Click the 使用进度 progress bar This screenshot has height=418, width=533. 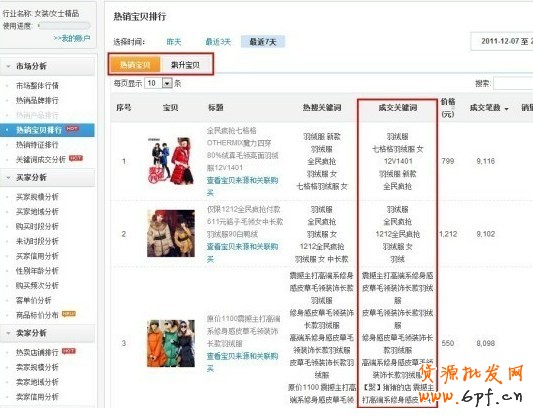(64, 25)
